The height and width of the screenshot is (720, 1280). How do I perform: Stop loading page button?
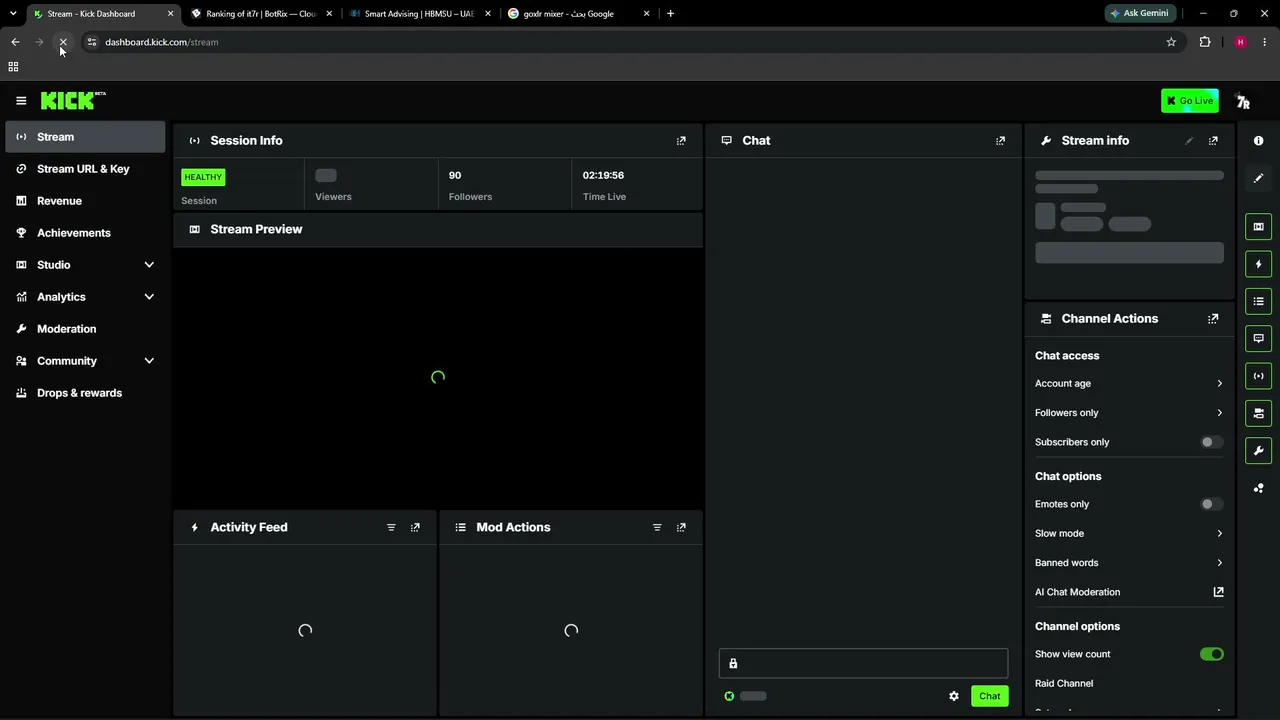point(62,42)
